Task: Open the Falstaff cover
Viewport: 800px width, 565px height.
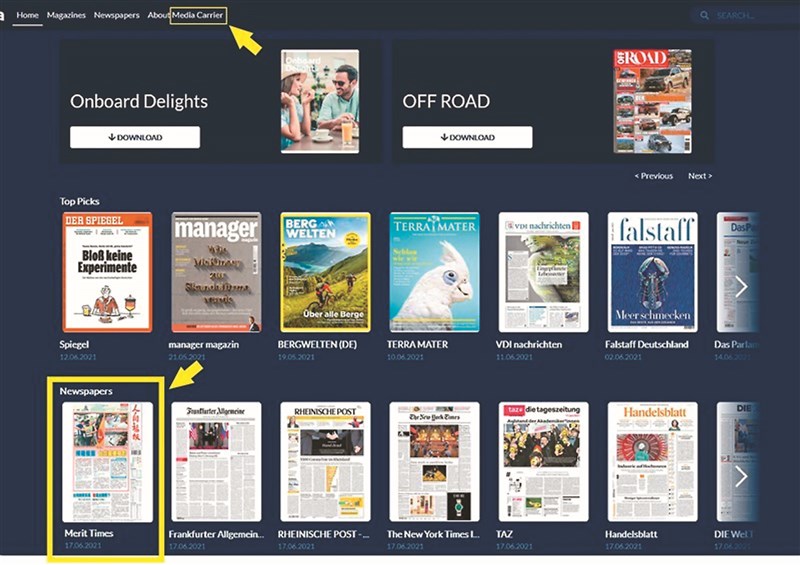Action: (x=653, y=272)
